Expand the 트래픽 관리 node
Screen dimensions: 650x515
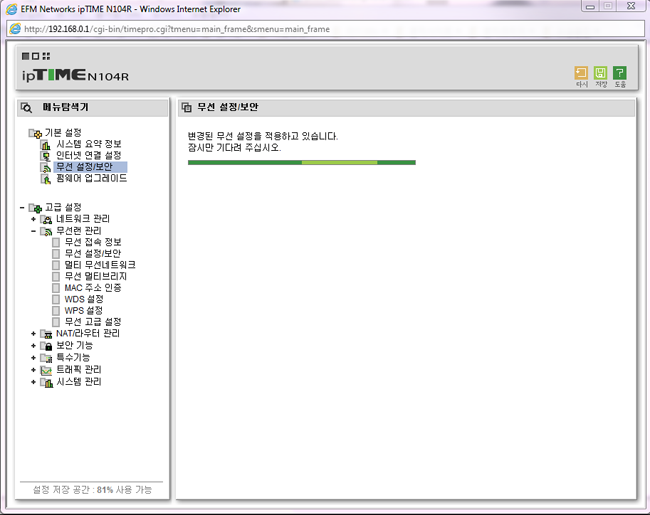(34, 370)
